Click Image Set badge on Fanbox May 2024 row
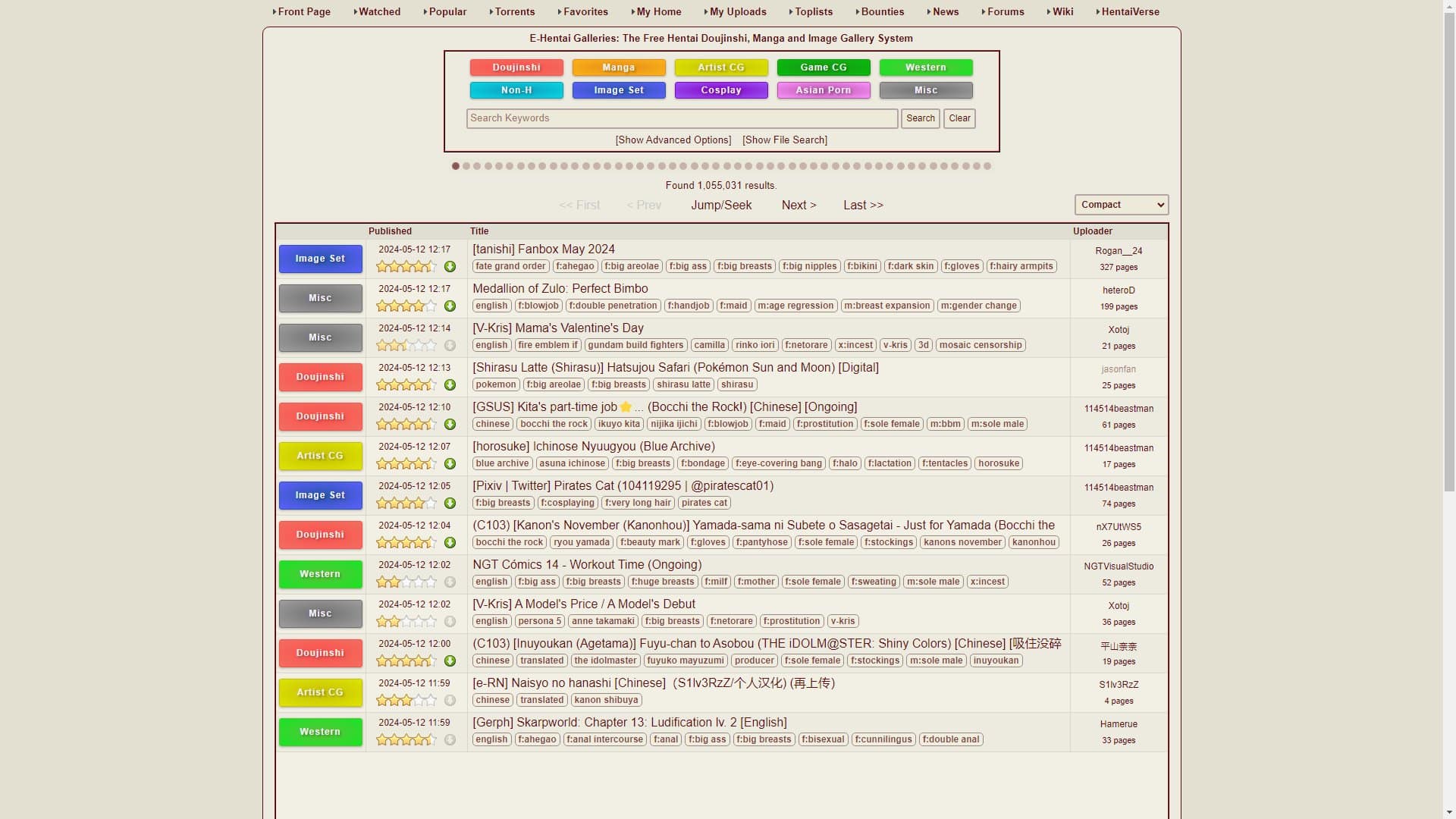 coord(320,259)
